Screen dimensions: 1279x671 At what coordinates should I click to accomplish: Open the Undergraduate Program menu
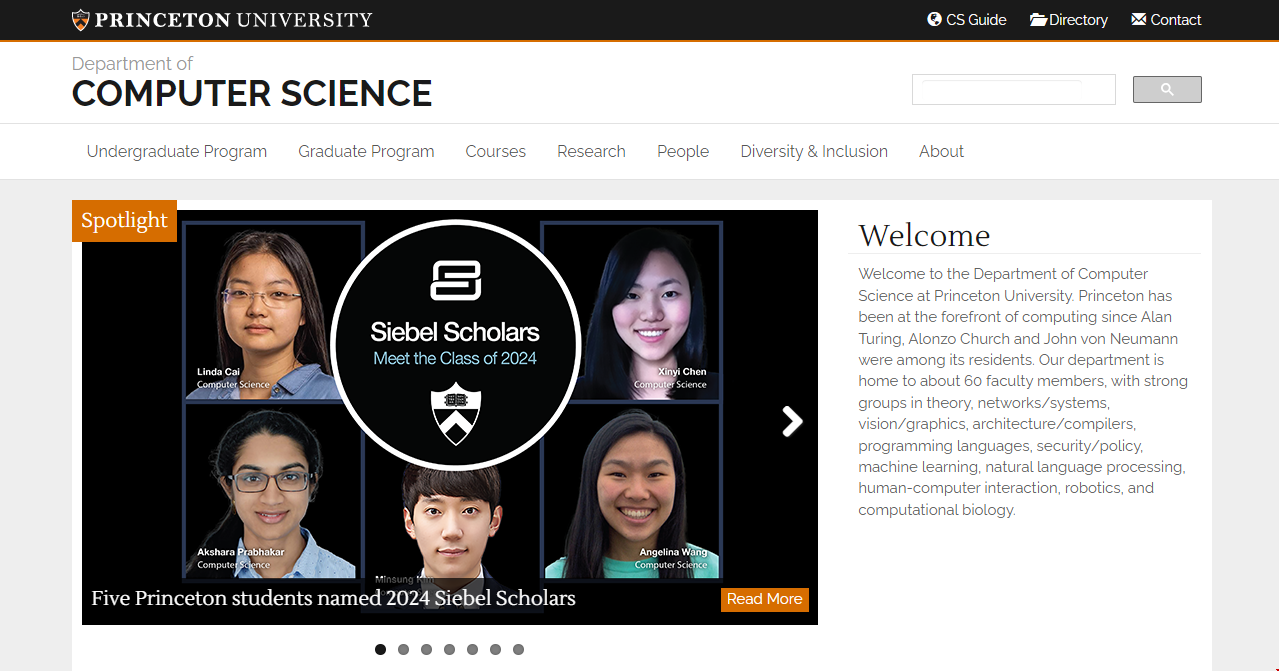point(177,151)
